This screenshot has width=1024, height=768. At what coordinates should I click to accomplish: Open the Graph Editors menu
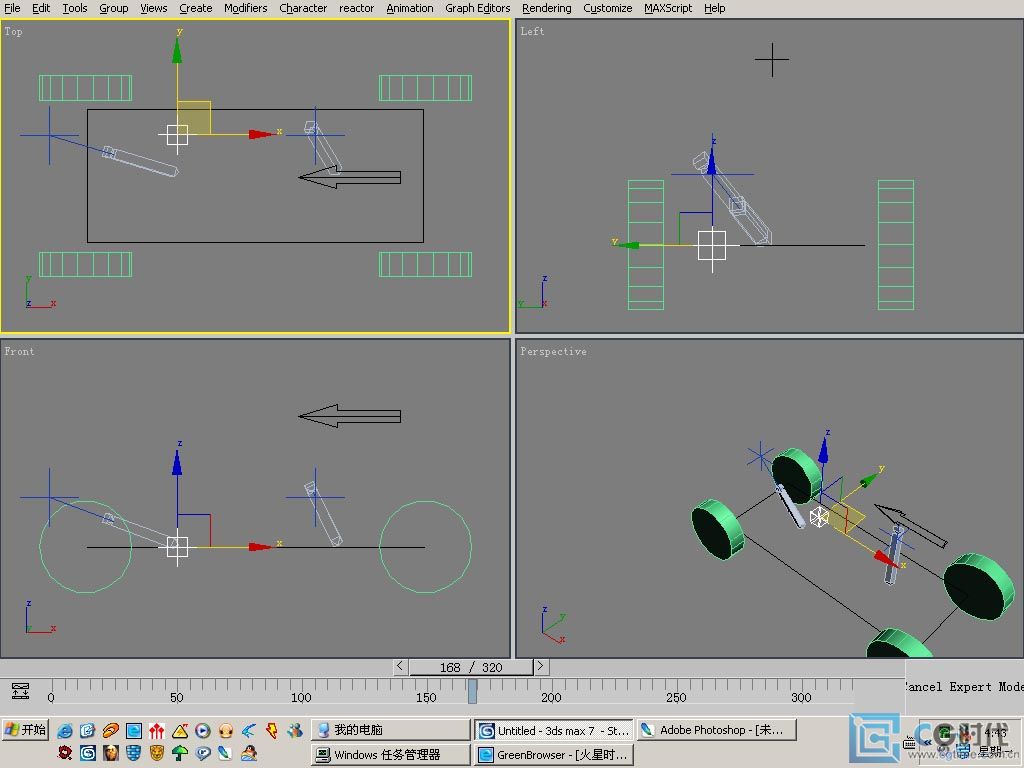(477, 8)
